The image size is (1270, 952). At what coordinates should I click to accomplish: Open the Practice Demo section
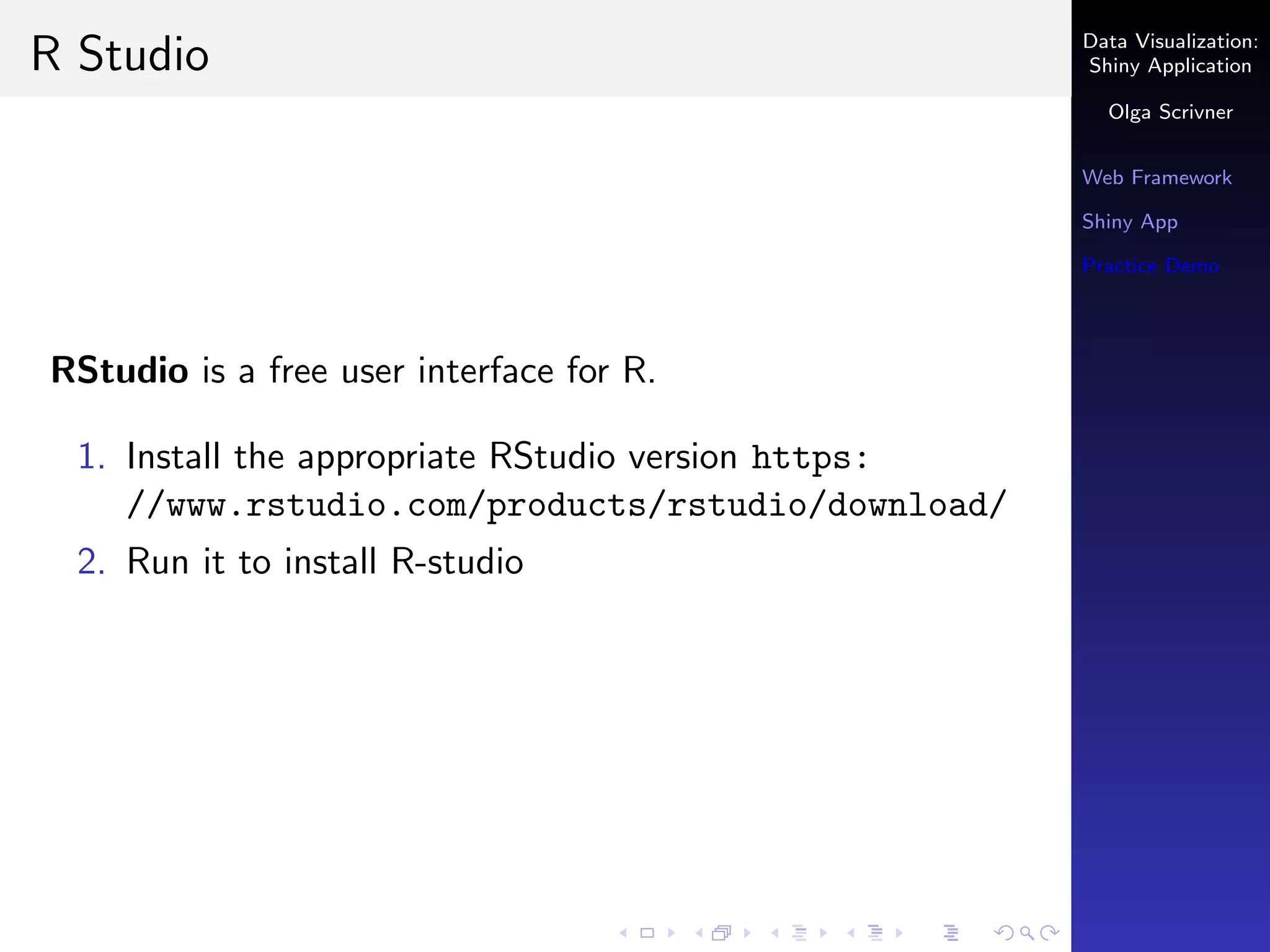click(x=1150, y=266)
